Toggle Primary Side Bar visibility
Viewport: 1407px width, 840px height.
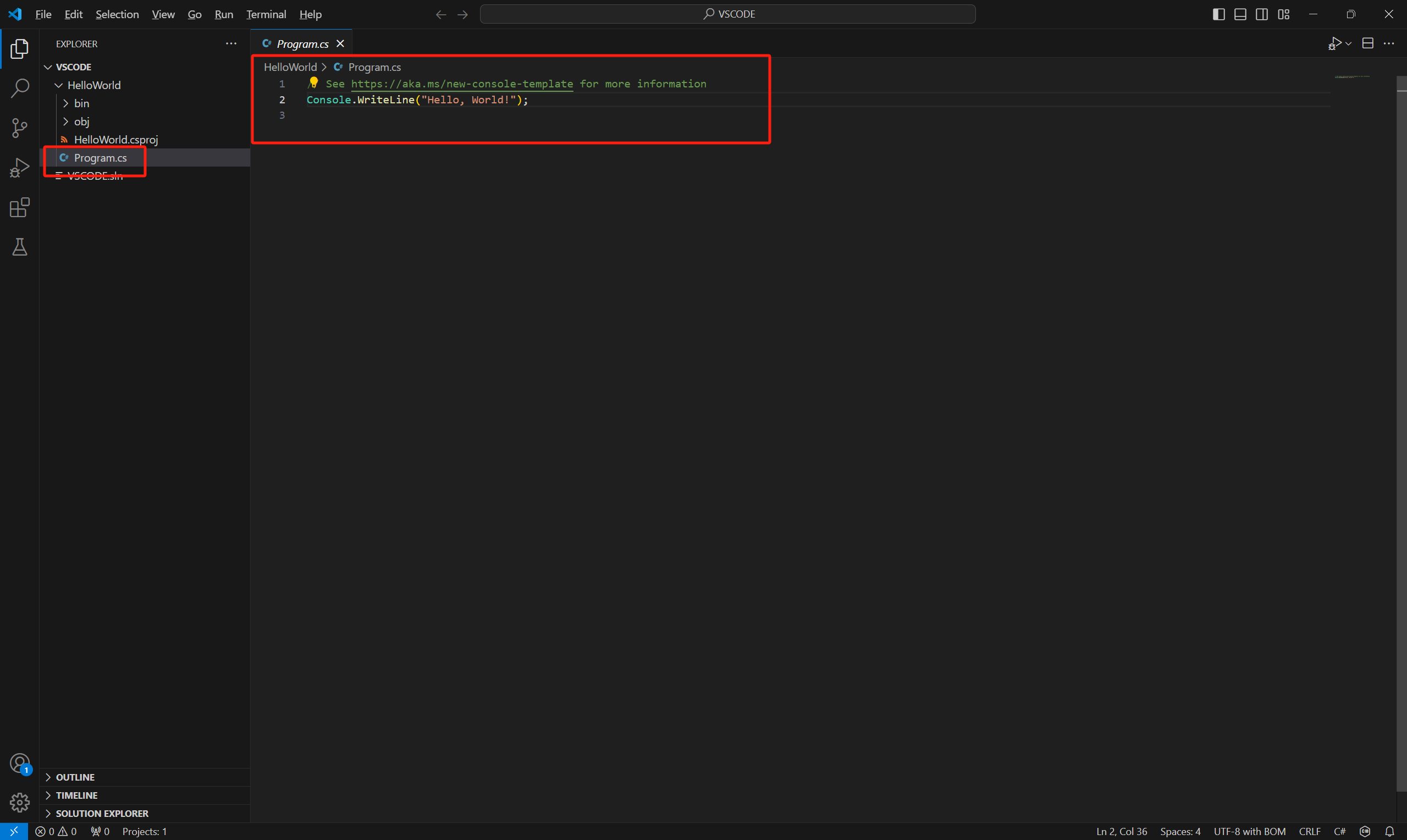point(1218,14)
